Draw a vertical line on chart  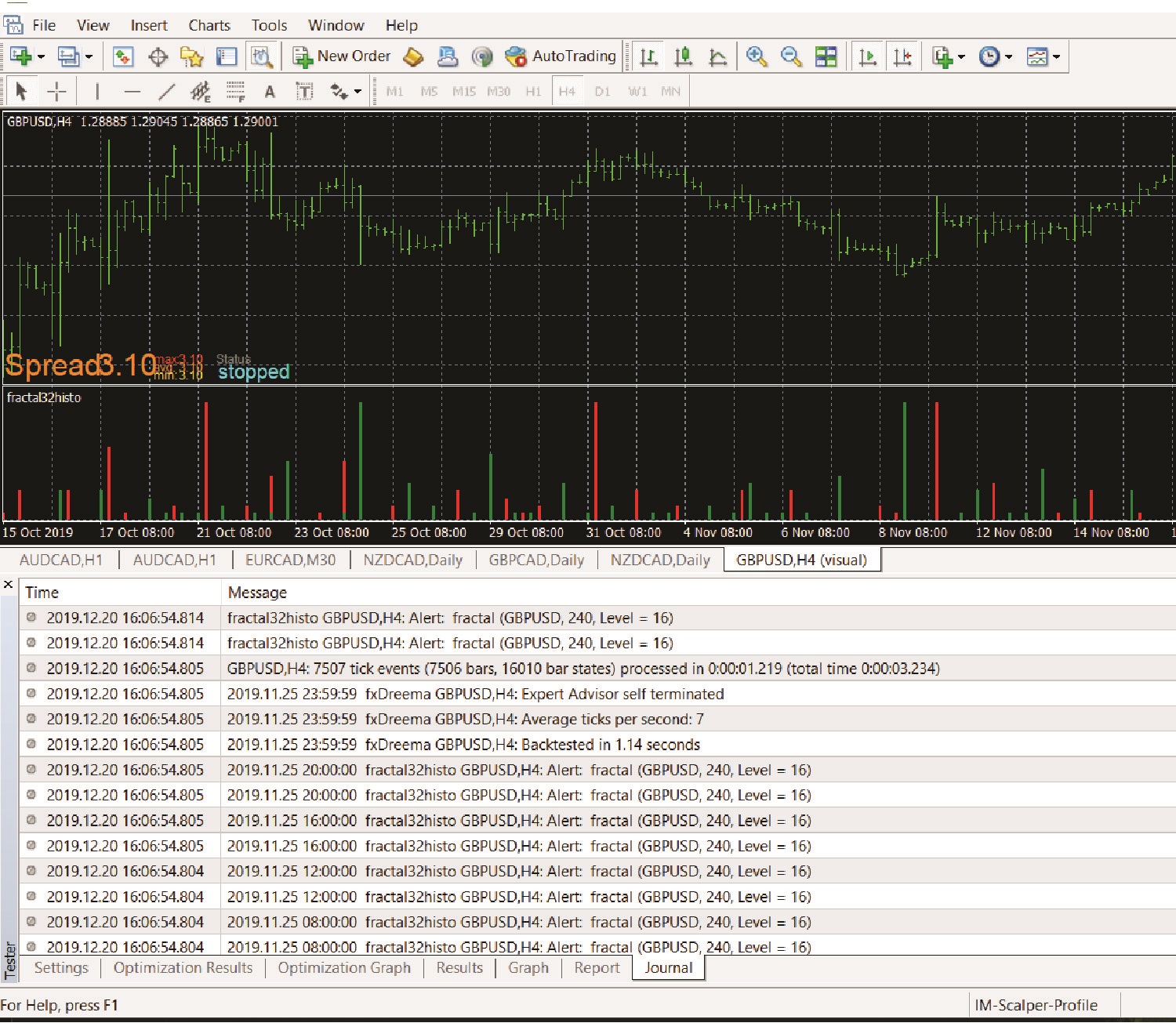click(x=97, y=92)
